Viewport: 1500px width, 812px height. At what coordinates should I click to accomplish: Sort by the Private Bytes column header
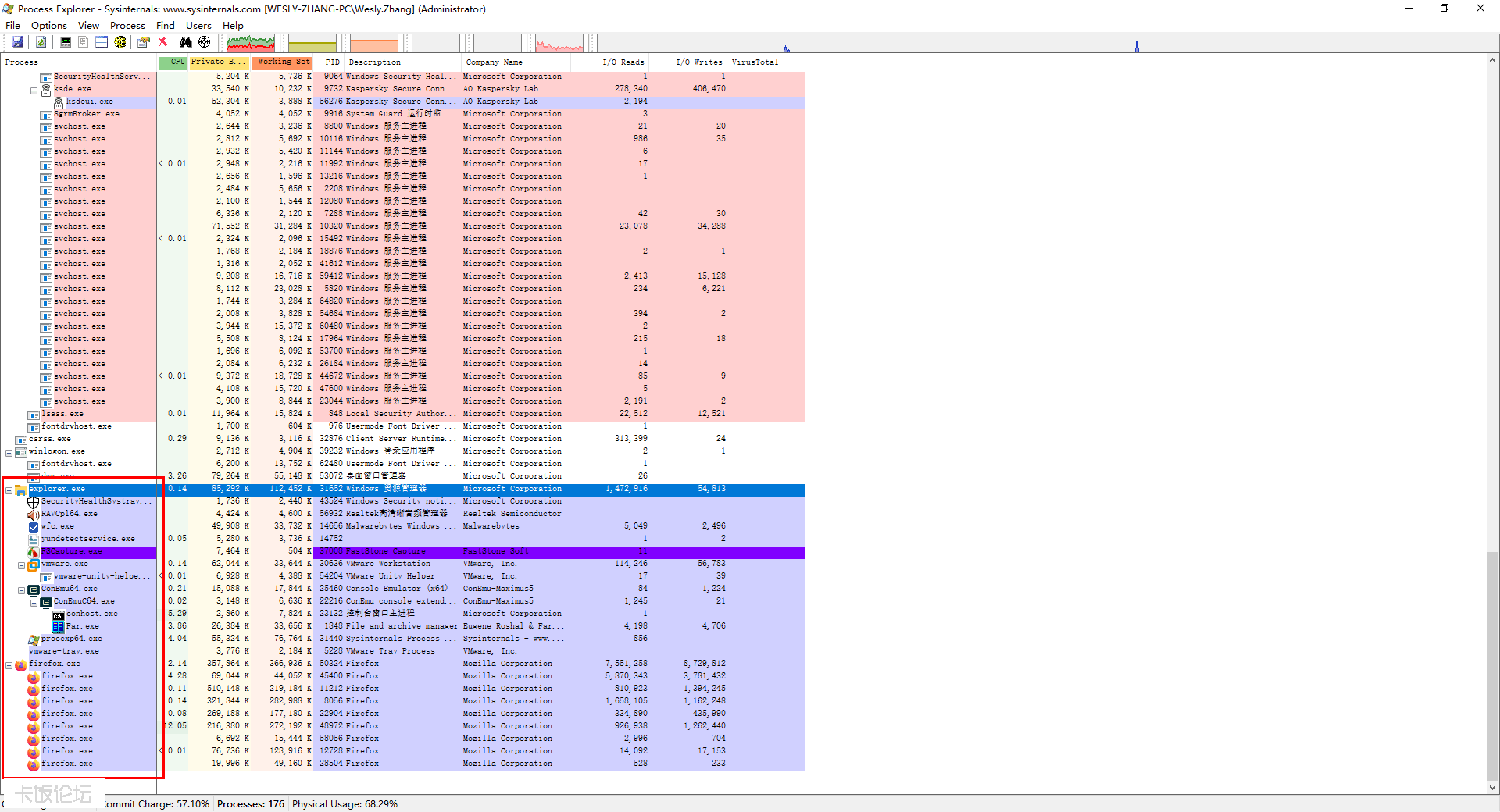coord(219,62)
